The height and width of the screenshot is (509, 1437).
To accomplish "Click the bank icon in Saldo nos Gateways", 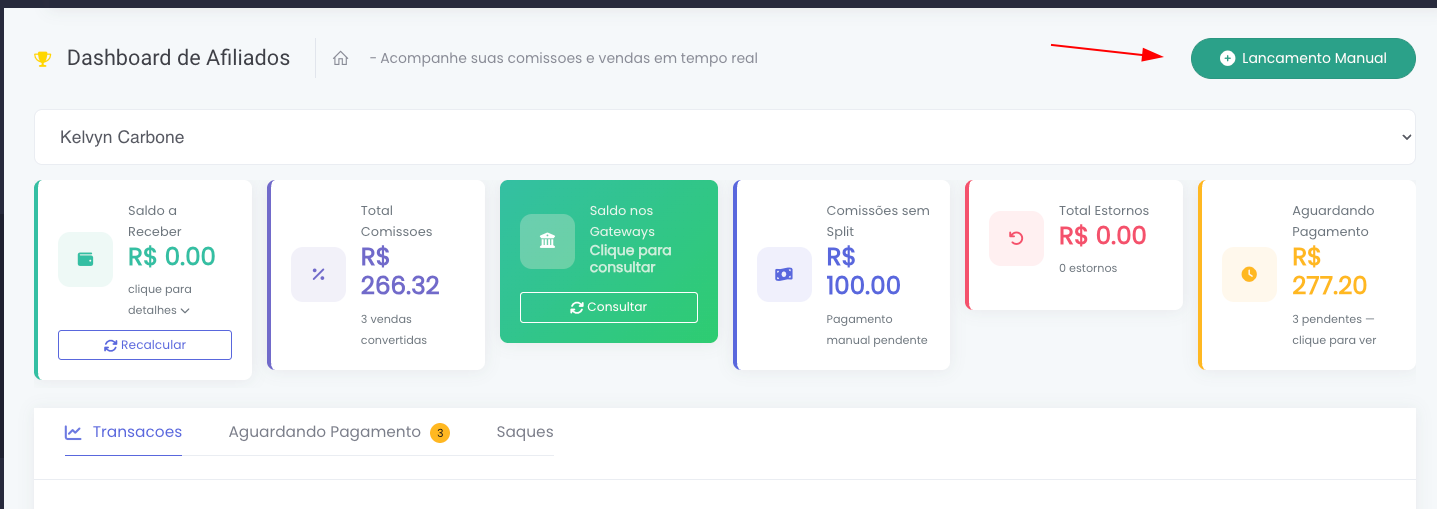I will (547, 241).
